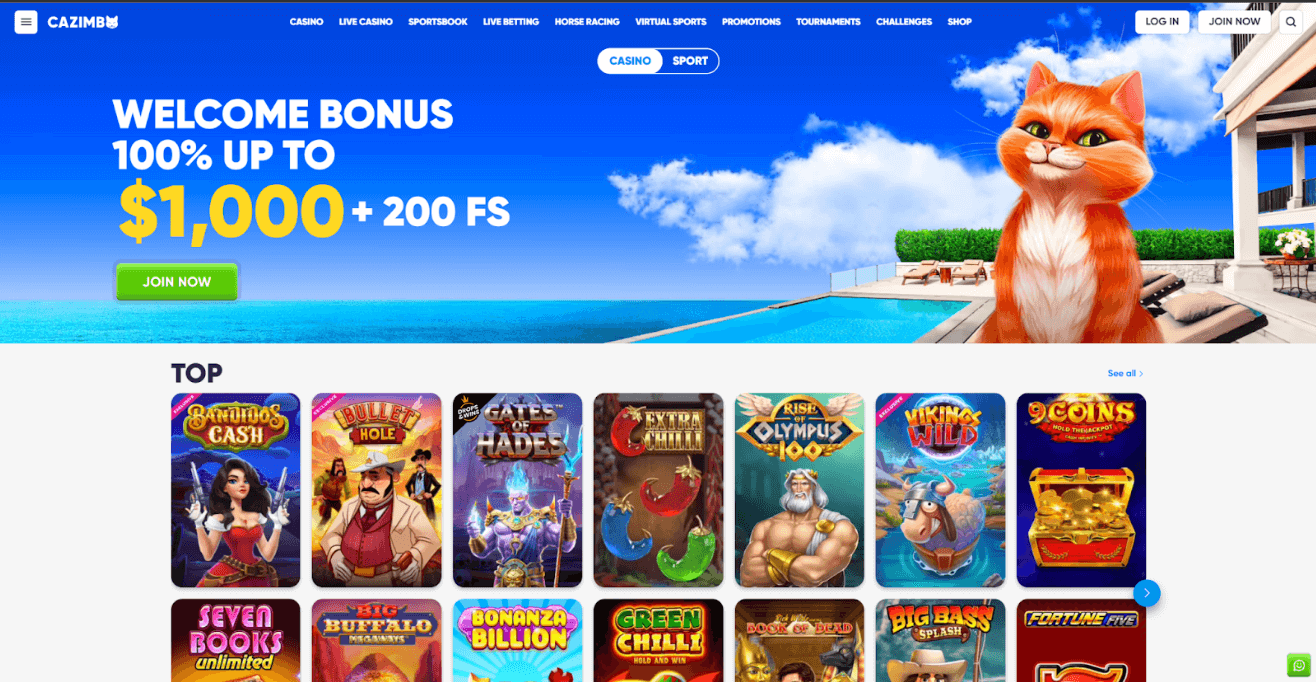Open the 9 Coins game tile
This screenshot has width=1316, height=682.
click(1081, 490)
